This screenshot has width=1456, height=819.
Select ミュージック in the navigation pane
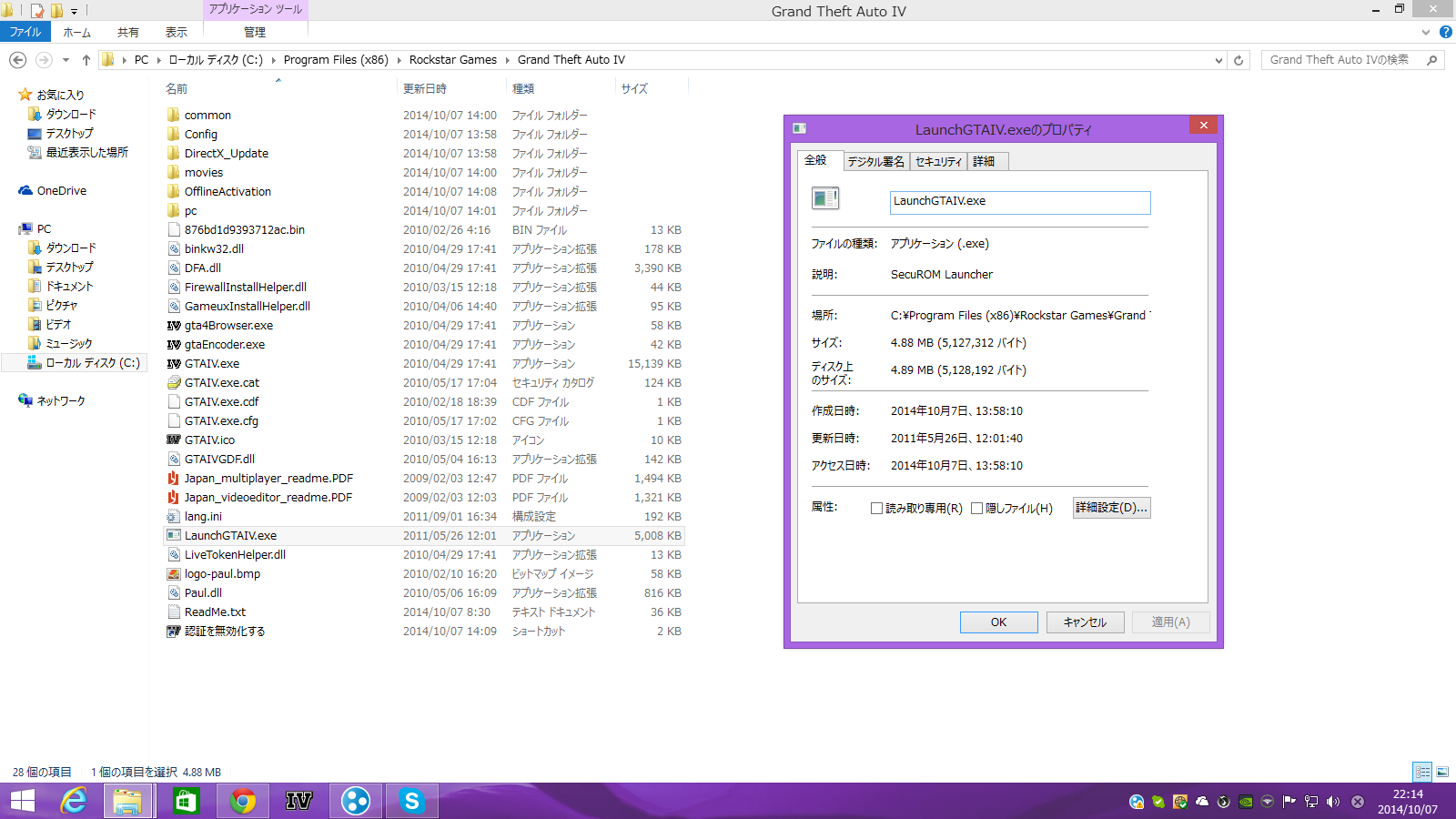click(x=69, y=344)
